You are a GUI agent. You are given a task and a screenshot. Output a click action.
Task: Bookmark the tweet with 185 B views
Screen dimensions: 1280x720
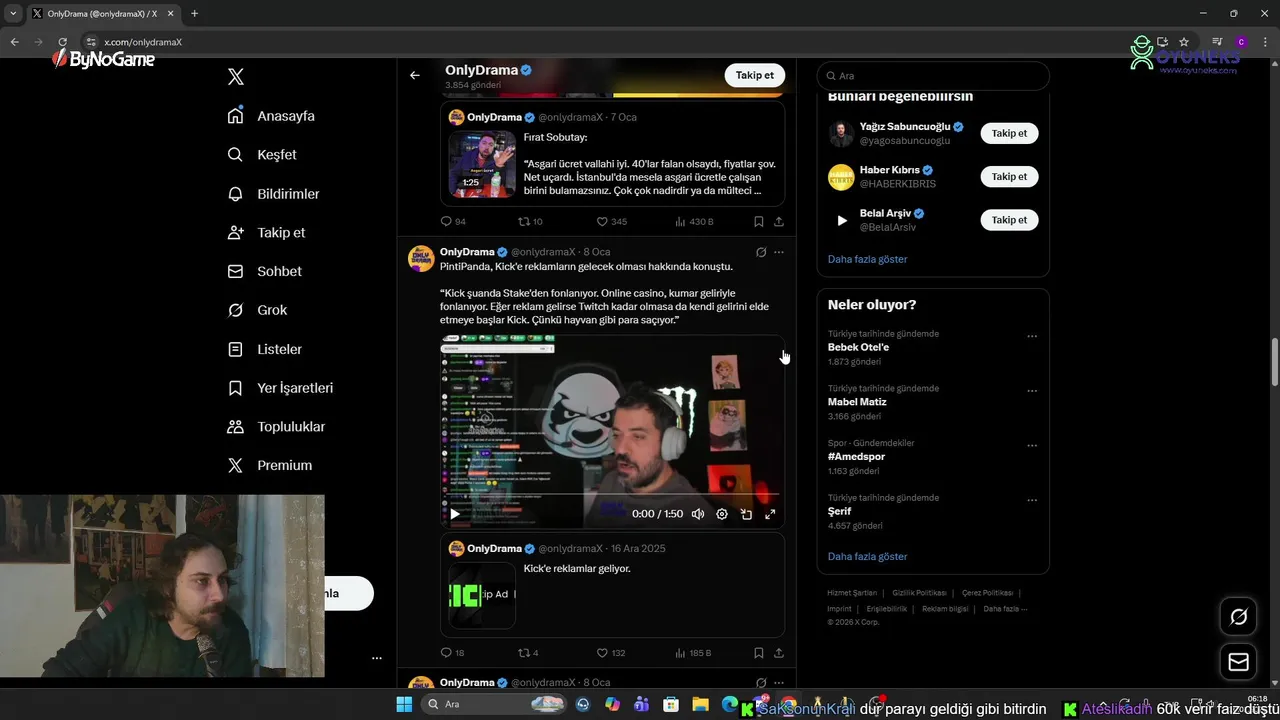(758, 653)
